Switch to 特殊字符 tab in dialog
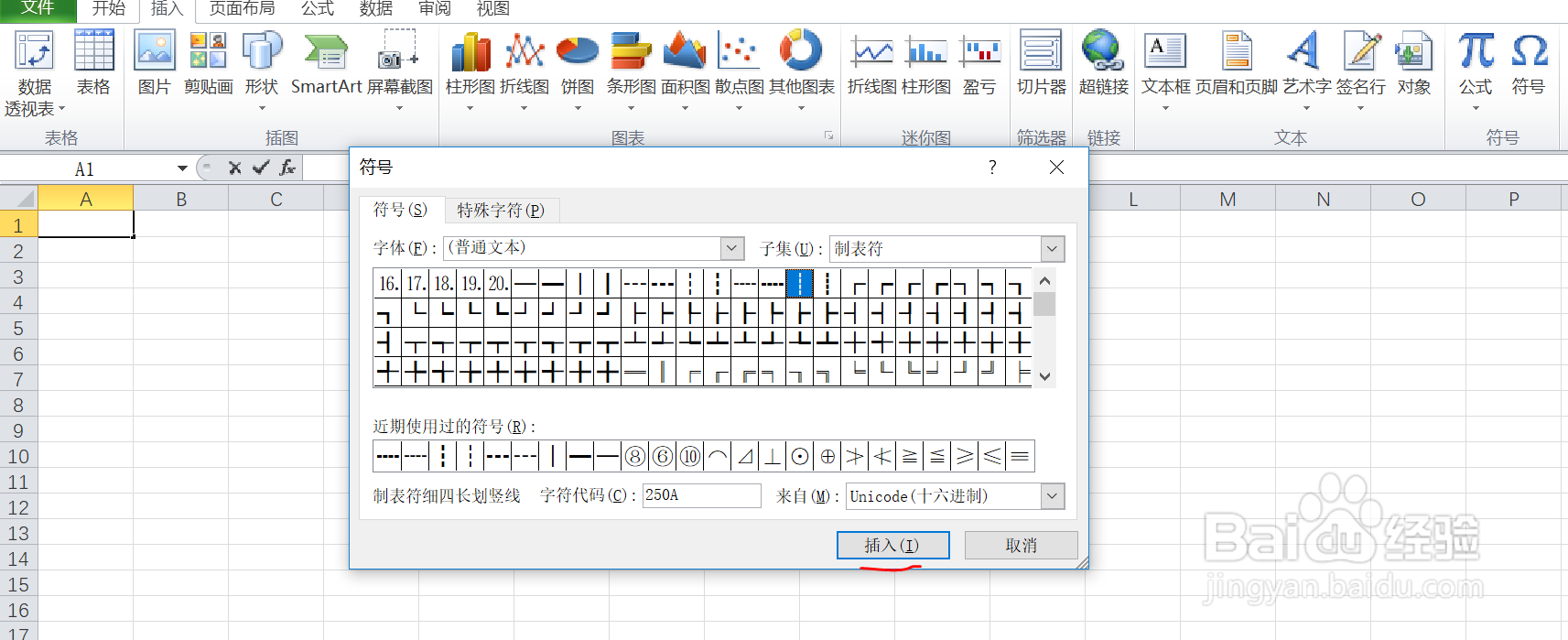The width and height of the screenshot is (1568, 640). click(x=501, y=211)
